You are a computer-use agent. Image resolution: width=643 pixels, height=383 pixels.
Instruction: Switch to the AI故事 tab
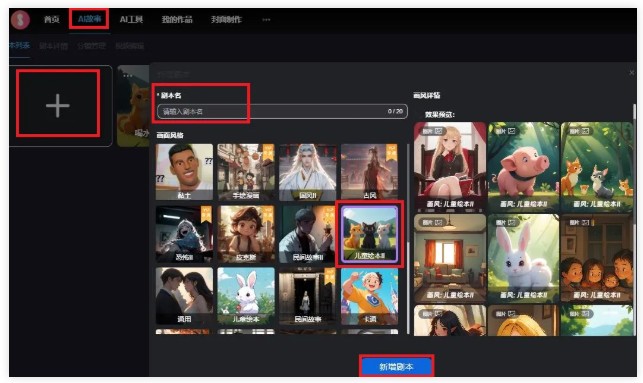pyautogui.click(x=89, y=19)
